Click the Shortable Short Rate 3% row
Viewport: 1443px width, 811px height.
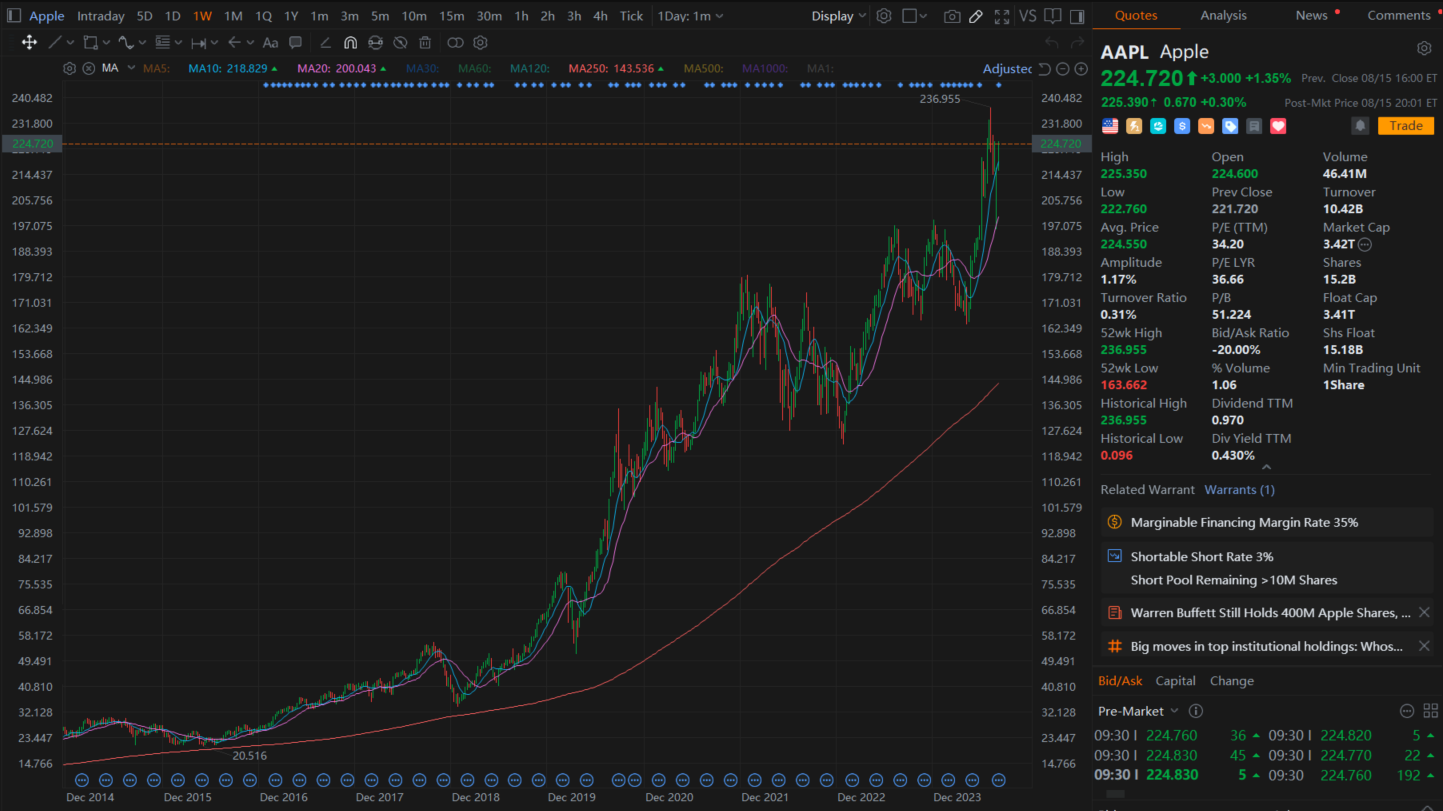point(1267,557)
